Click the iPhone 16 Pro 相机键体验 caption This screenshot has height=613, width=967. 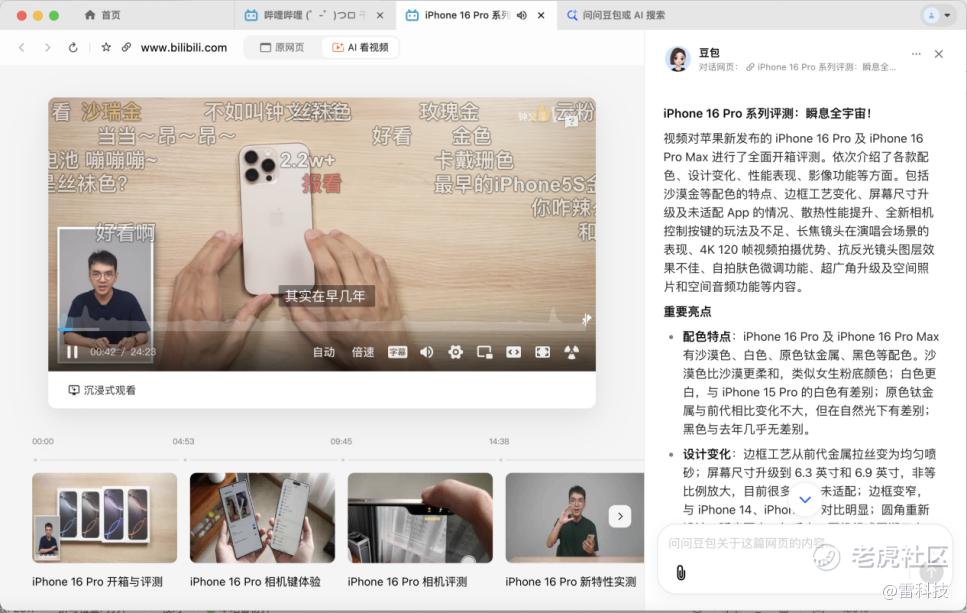255,582
